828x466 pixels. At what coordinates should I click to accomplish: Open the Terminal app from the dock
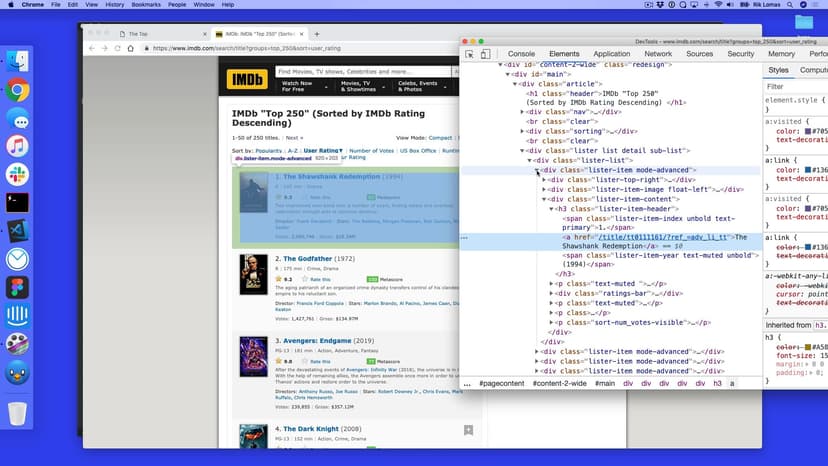(17, 202)
